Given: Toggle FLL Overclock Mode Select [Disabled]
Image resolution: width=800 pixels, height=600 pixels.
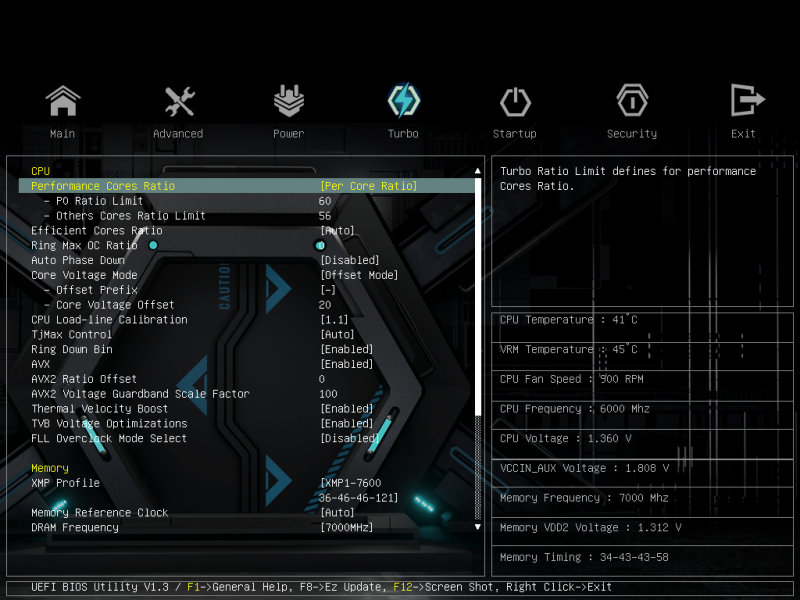Looking at the screenshot, I should coord(350,438).
